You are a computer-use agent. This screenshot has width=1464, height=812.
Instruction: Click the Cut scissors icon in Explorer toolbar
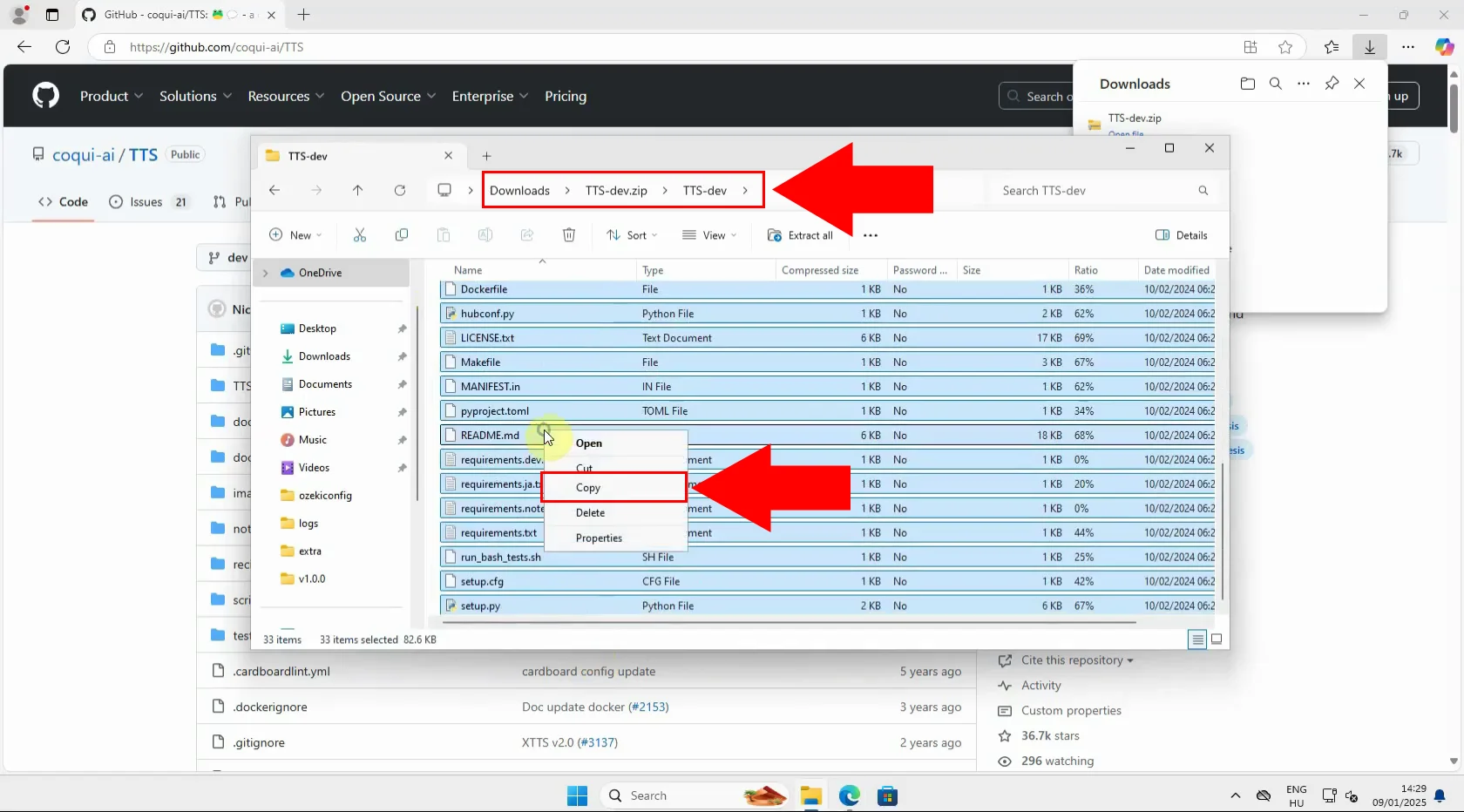click(360, 235)
